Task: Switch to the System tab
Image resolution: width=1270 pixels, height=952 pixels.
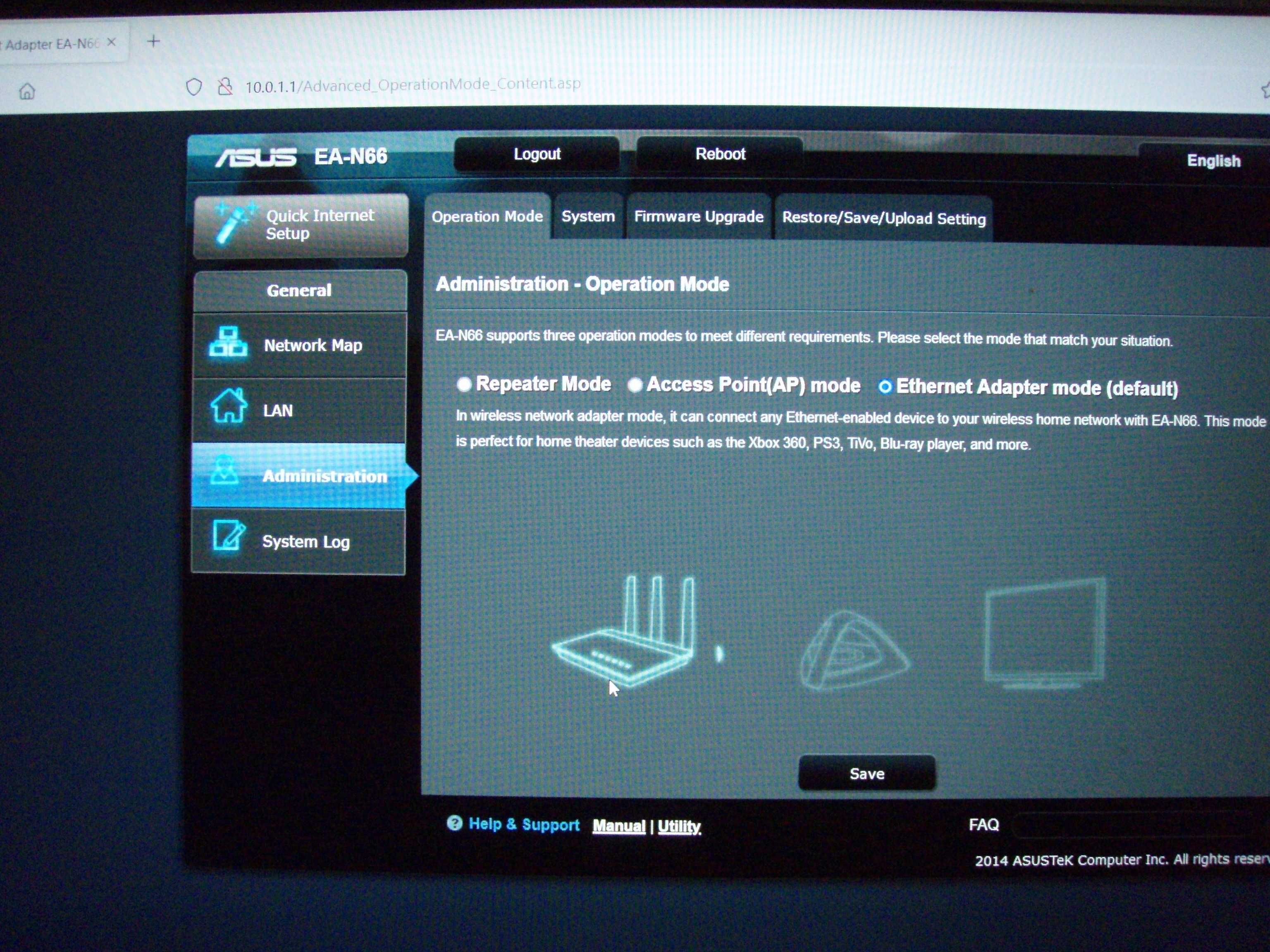Action: tap(589, 217)
